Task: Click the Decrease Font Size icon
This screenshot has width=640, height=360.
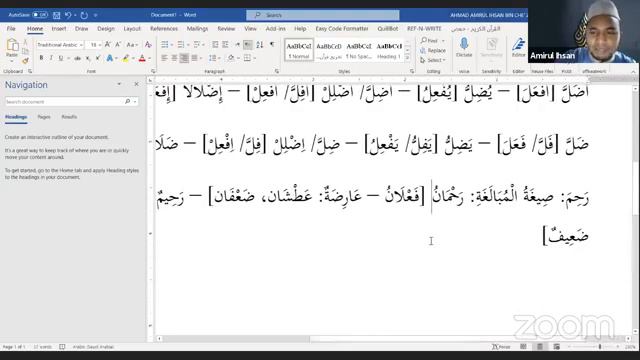Action: (x=118, y=44)
